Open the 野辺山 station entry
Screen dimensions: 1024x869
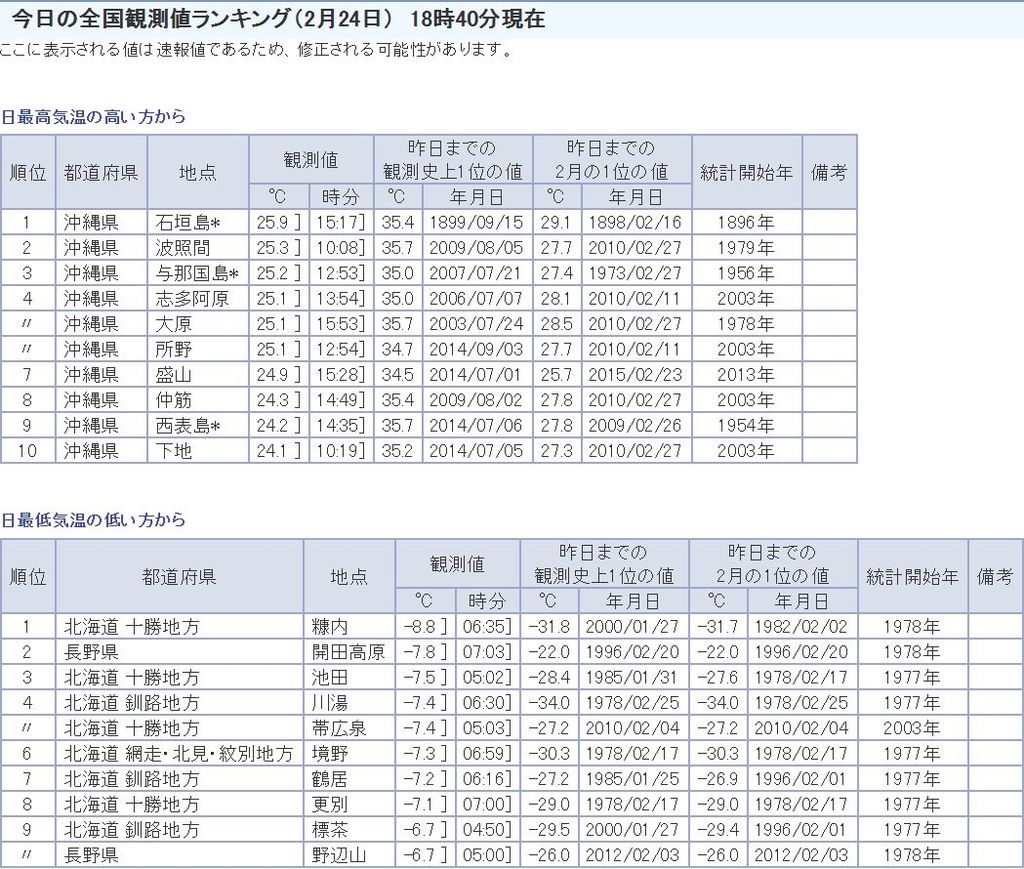click(x=338, y=855)
